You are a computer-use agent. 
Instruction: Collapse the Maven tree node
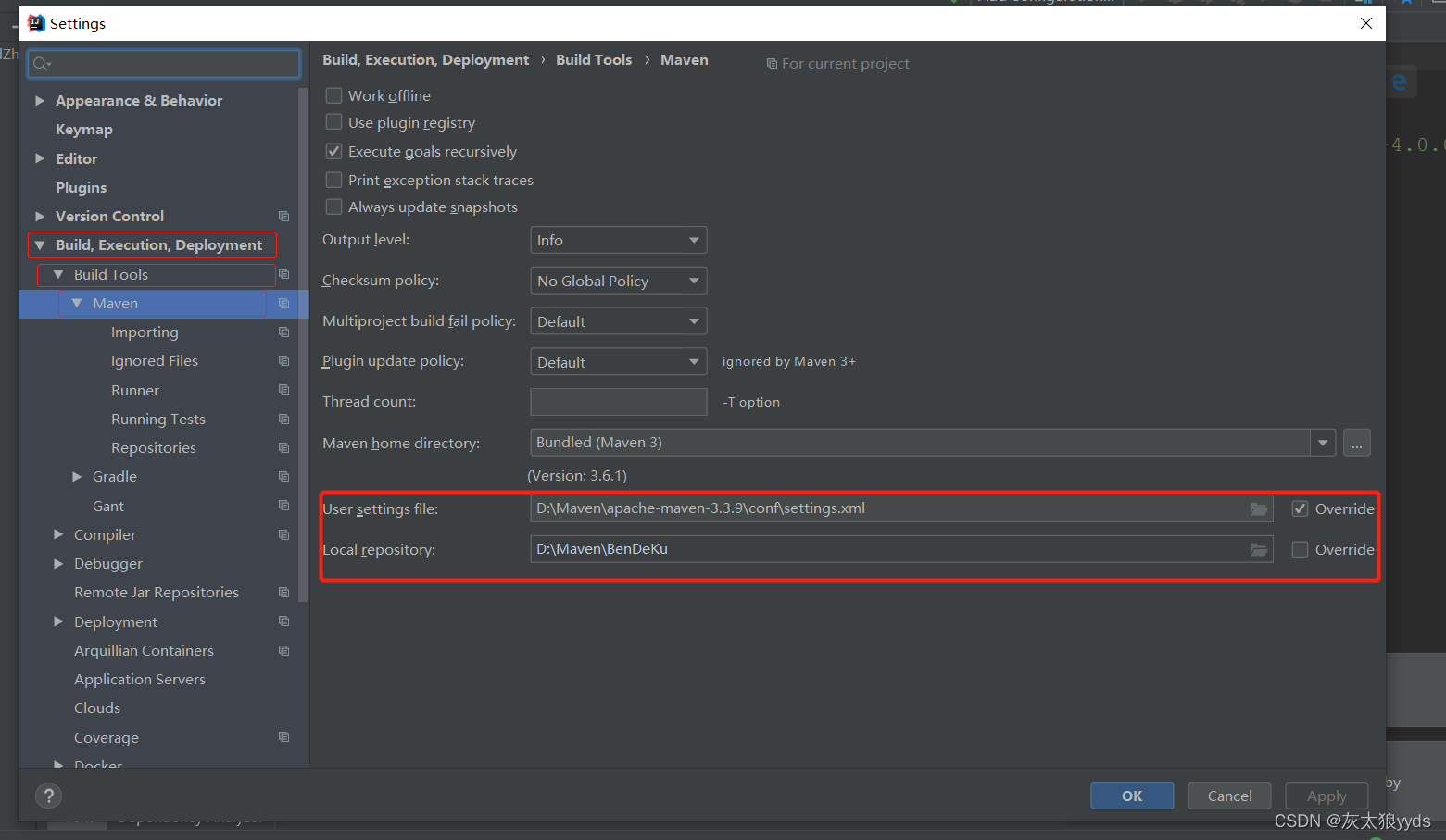click(x=77, y=303)
